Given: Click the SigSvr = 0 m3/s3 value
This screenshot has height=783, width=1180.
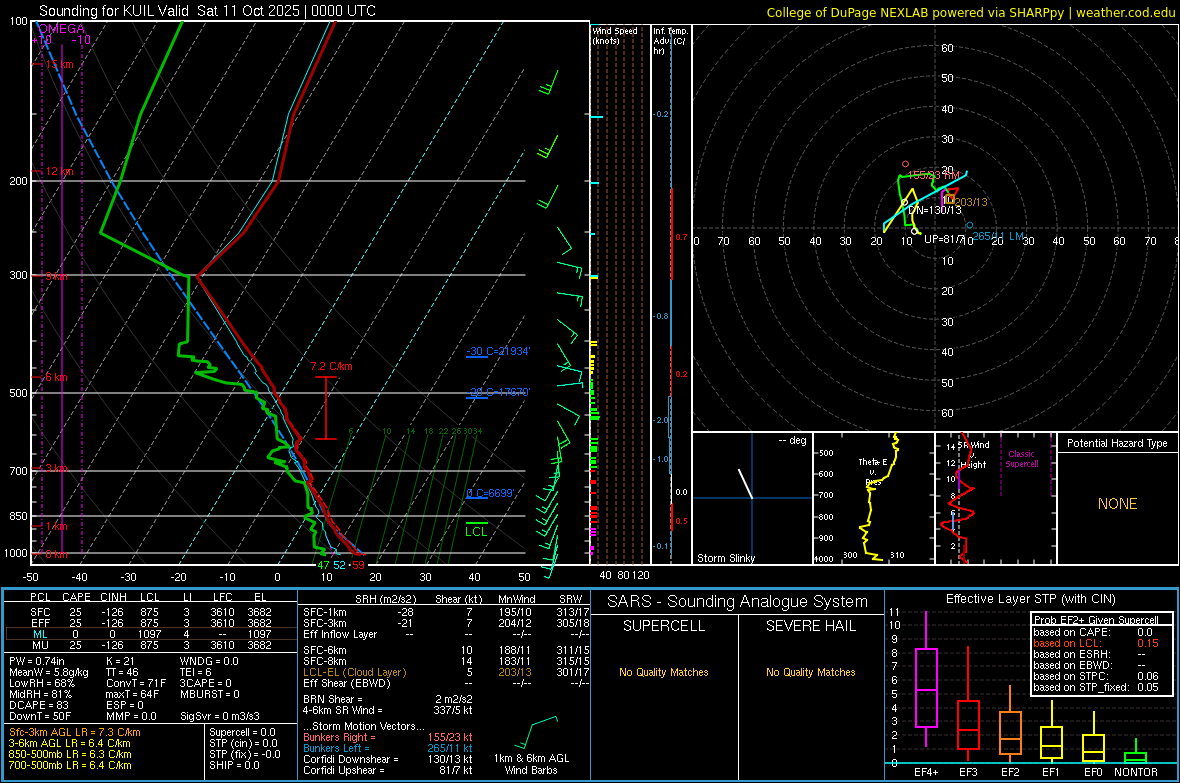Looking at the screenshot, I should pos(220,716).
